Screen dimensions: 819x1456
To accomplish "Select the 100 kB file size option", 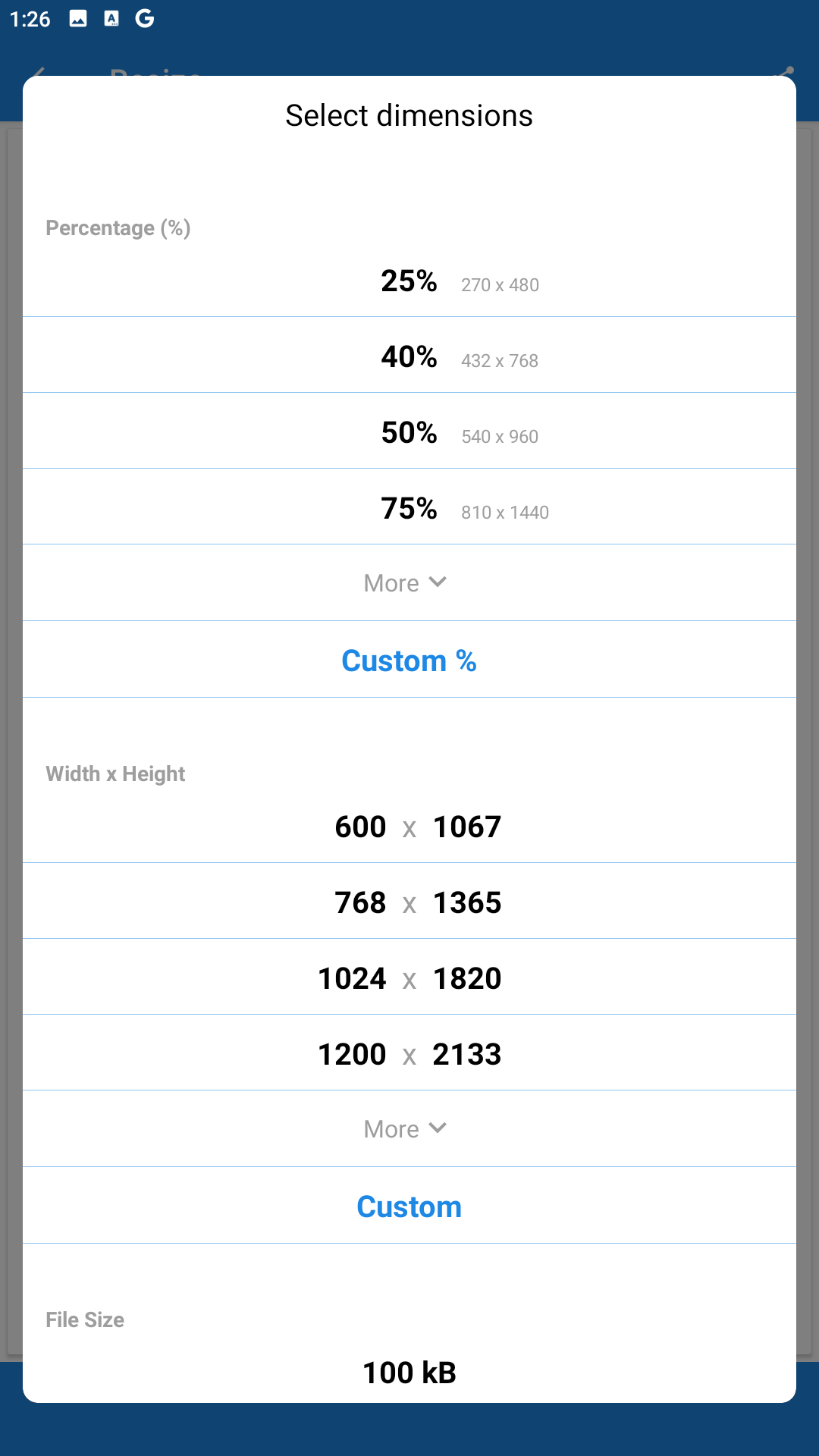I will (409, 1373).
